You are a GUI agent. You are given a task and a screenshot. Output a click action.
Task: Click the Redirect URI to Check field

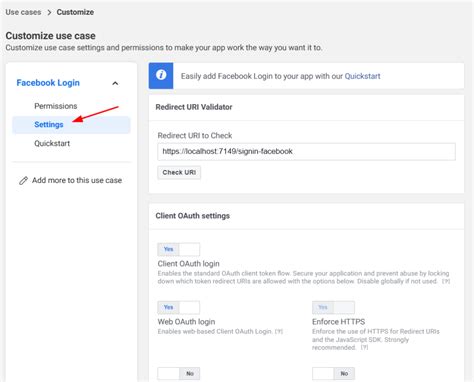pyautogui.click(x=306, y=151)
